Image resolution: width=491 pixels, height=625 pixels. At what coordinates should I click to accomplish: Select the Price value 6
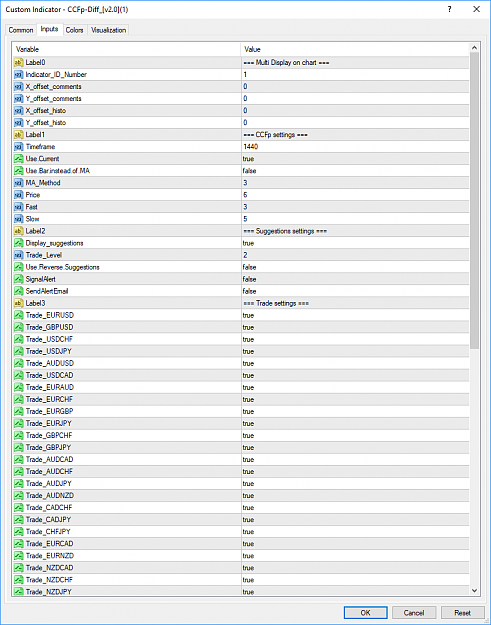click(x=245, y=195)
